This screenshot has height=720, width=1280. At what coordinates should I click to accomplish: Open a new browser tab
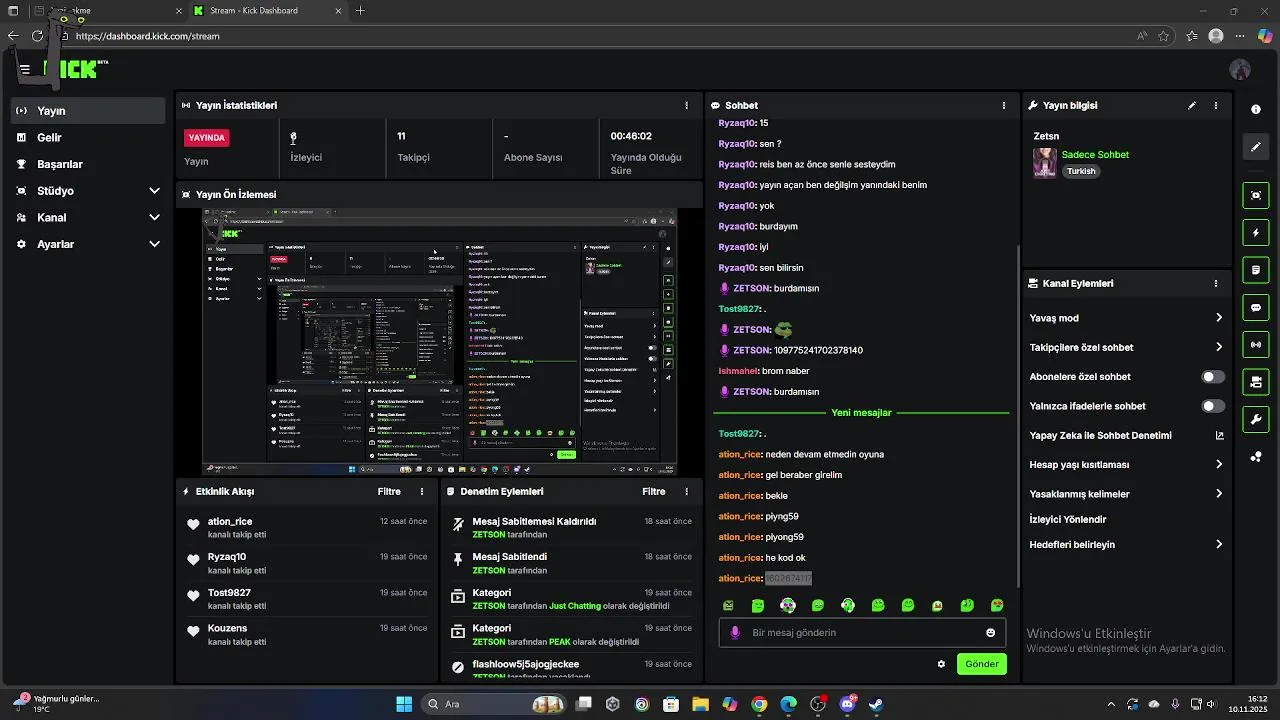pyautogui.click(x=360, y=11)
